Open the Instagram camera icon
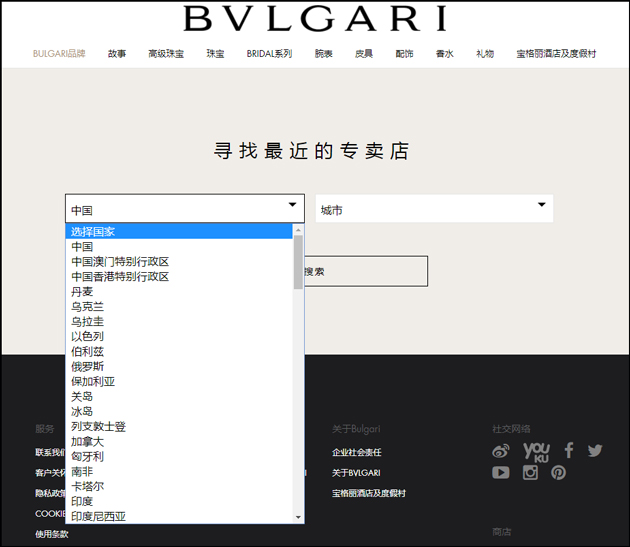630x547 pixels. pos(530,472)
